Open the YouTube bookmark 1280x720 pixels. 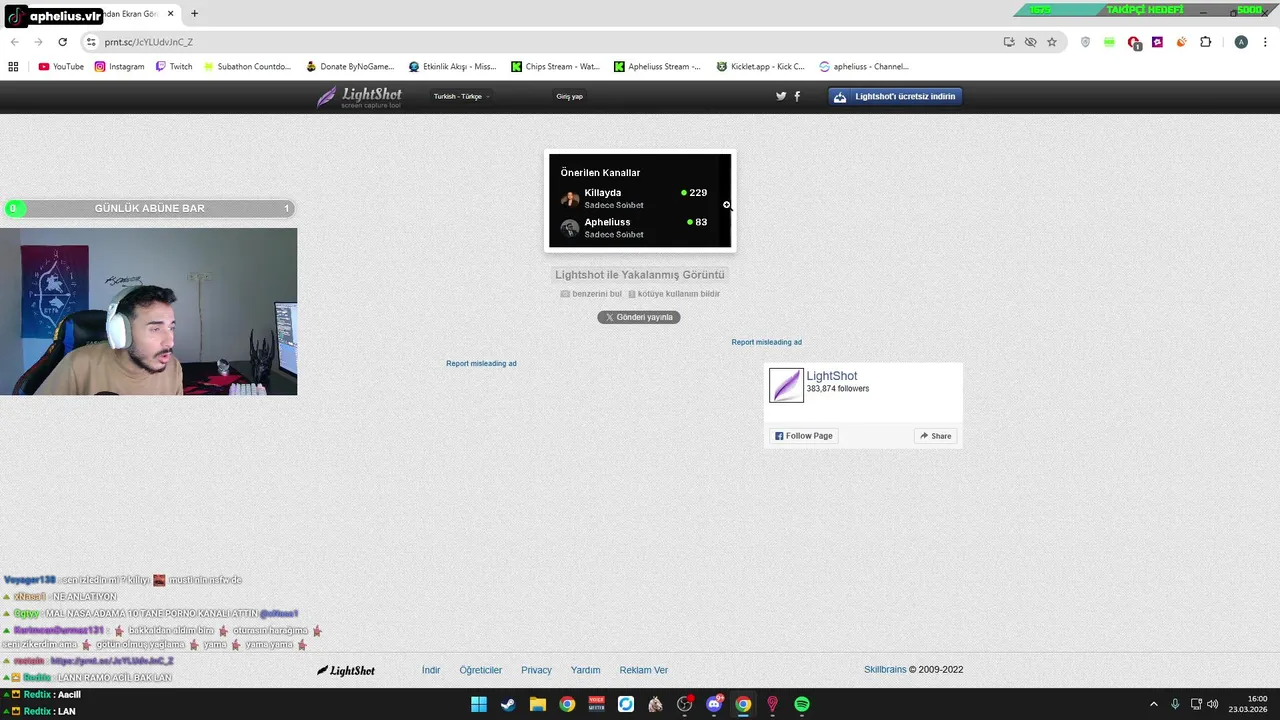[x=61, y=67]
